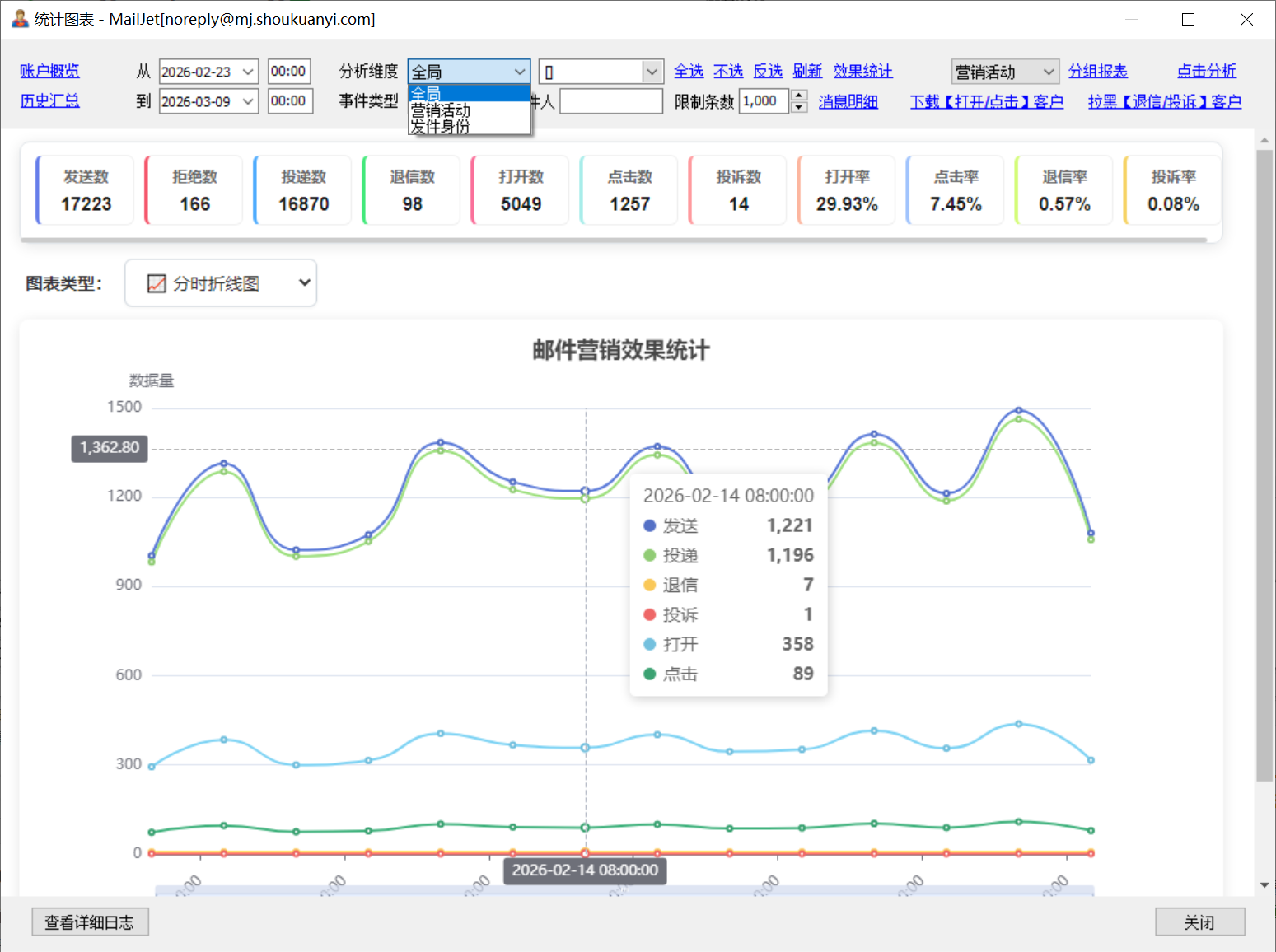Screen dimensions: 1276x952
Task: Open the 图表类型 chart type dropdown
Action: coord(221,283)
